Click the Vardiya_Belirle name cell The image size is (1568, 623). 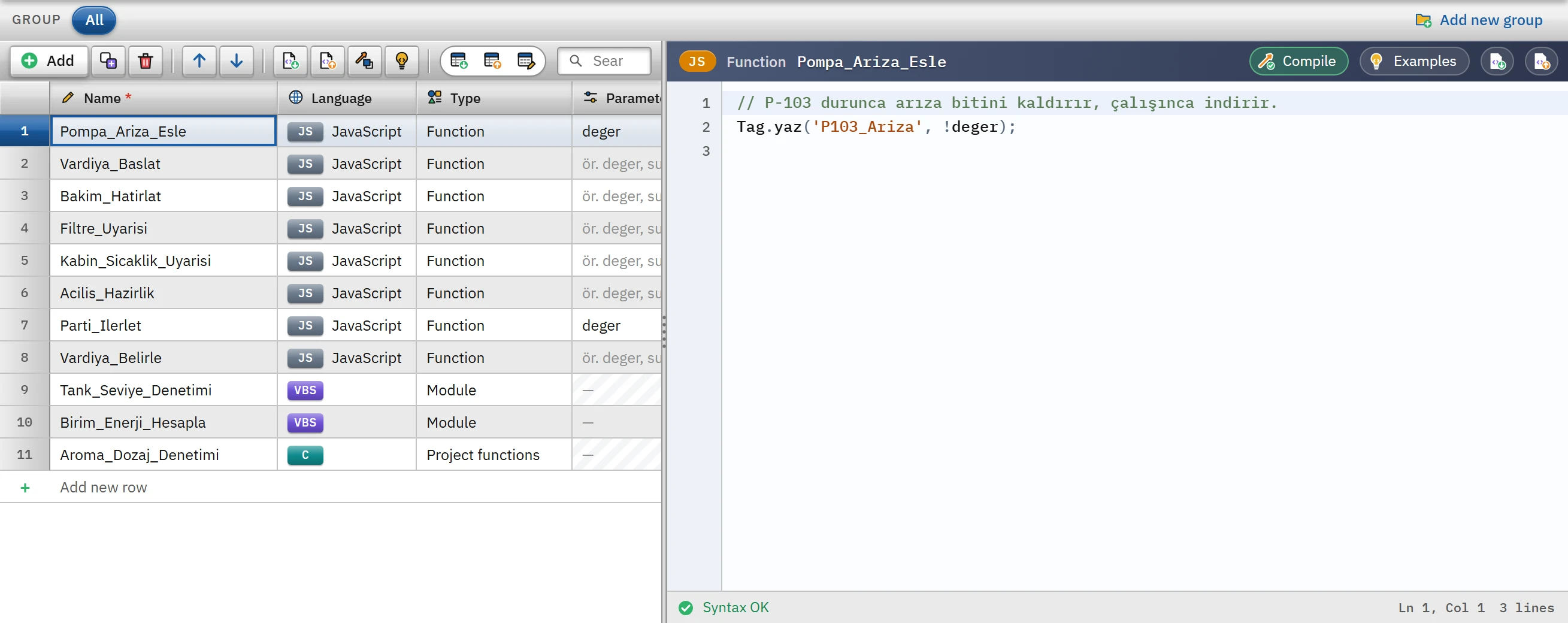pos(163,358)
